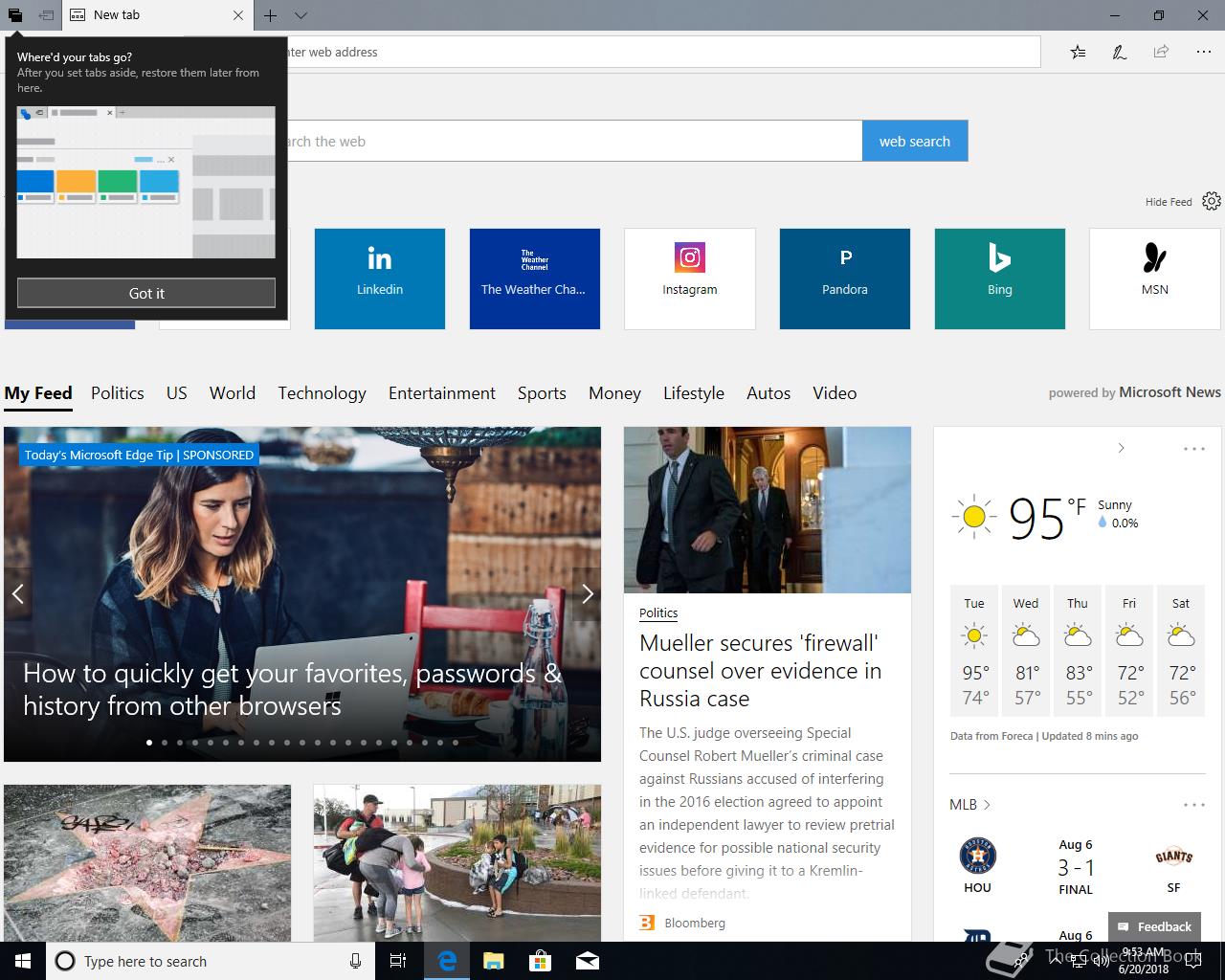Viewport: 1225px width, 980px height.
Task: Click the address bar field
Action: click(x=612, y=52)
